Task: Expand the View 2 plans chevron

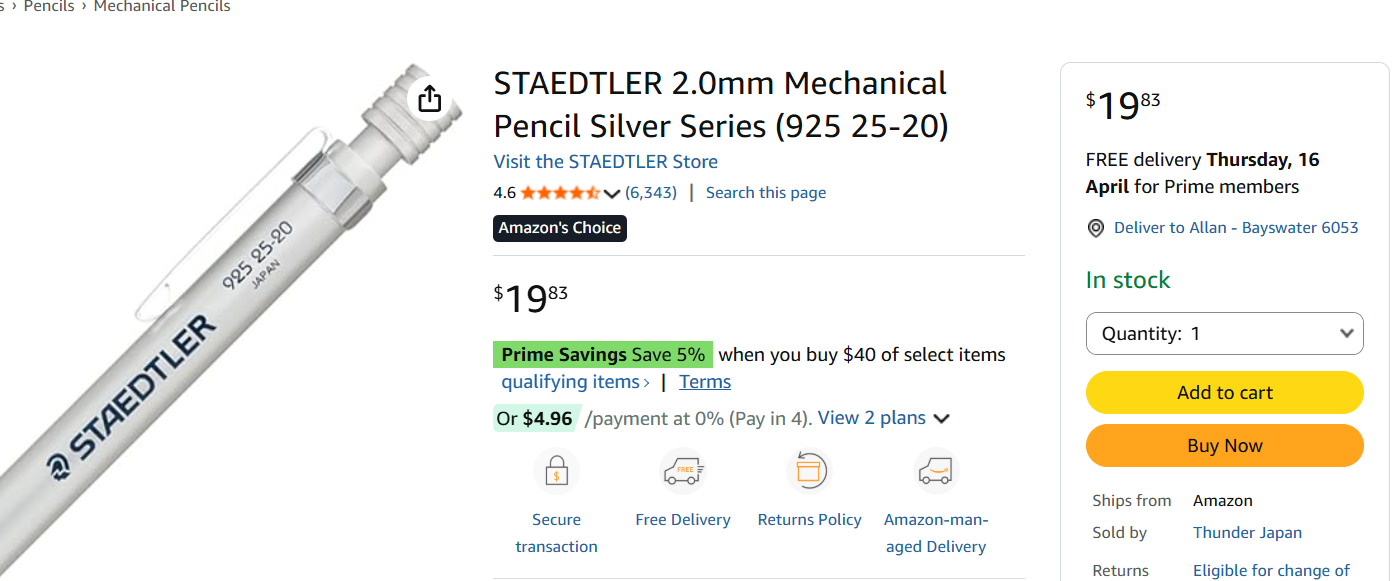Action: coord(941,419)
